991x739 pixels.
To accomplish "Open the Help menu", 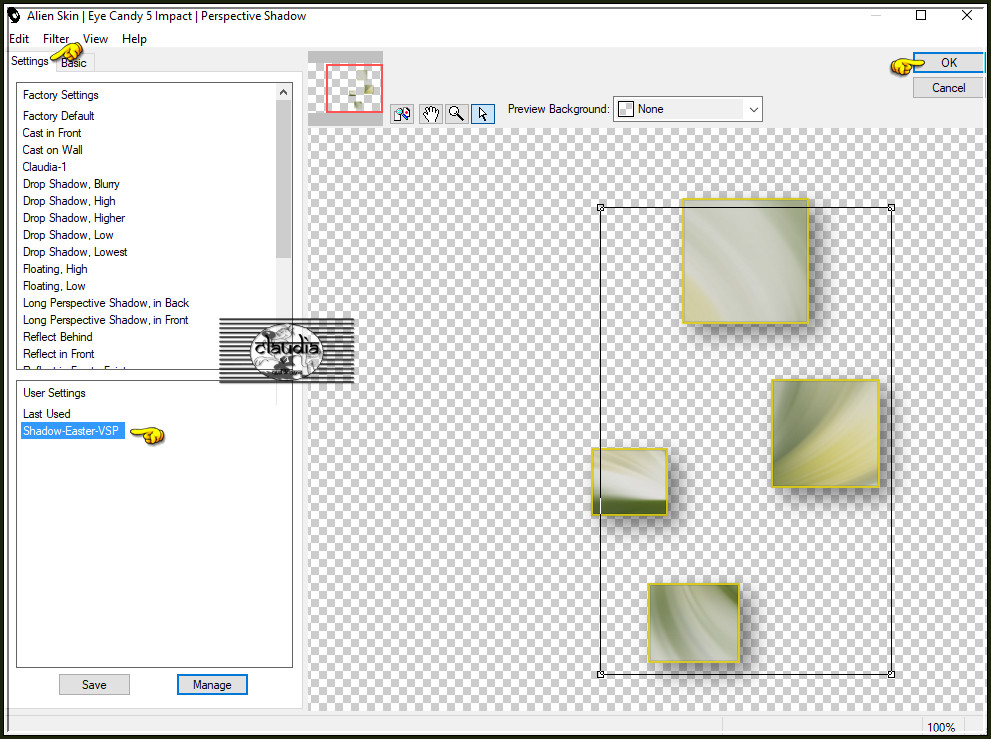I will 134,39.
